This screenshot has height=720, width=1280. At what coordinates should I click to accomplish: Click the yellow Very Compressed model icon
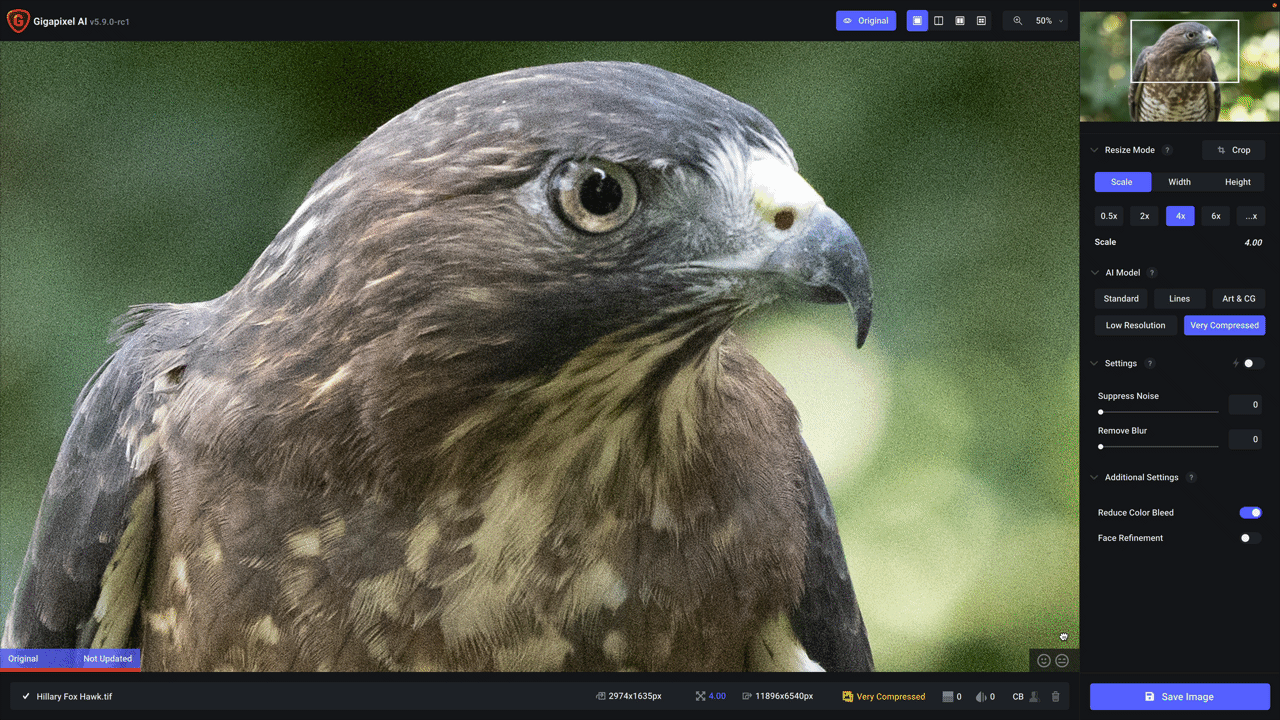point(847,696)
